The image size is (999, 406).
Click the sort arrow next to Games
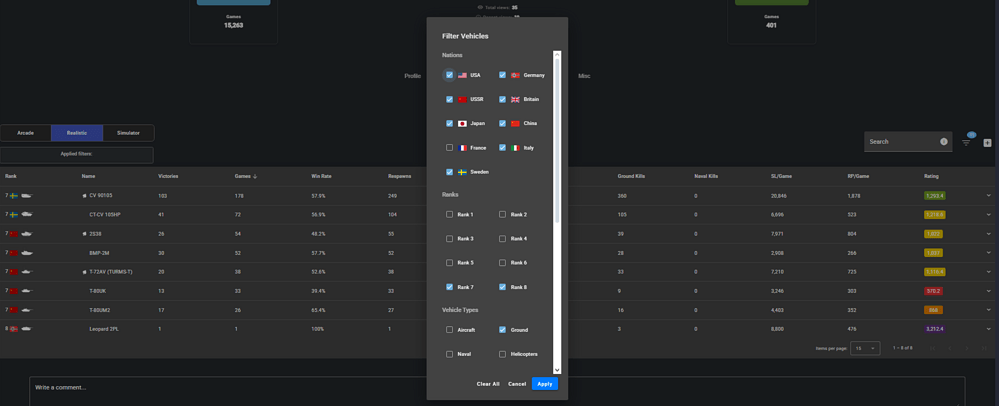point(255,176)
